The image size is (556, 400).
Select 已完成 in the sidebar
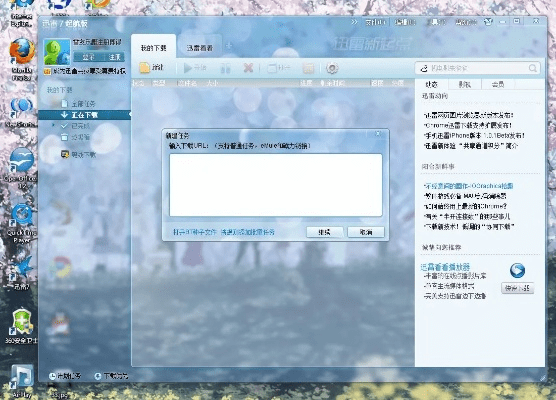coord(80,126)
